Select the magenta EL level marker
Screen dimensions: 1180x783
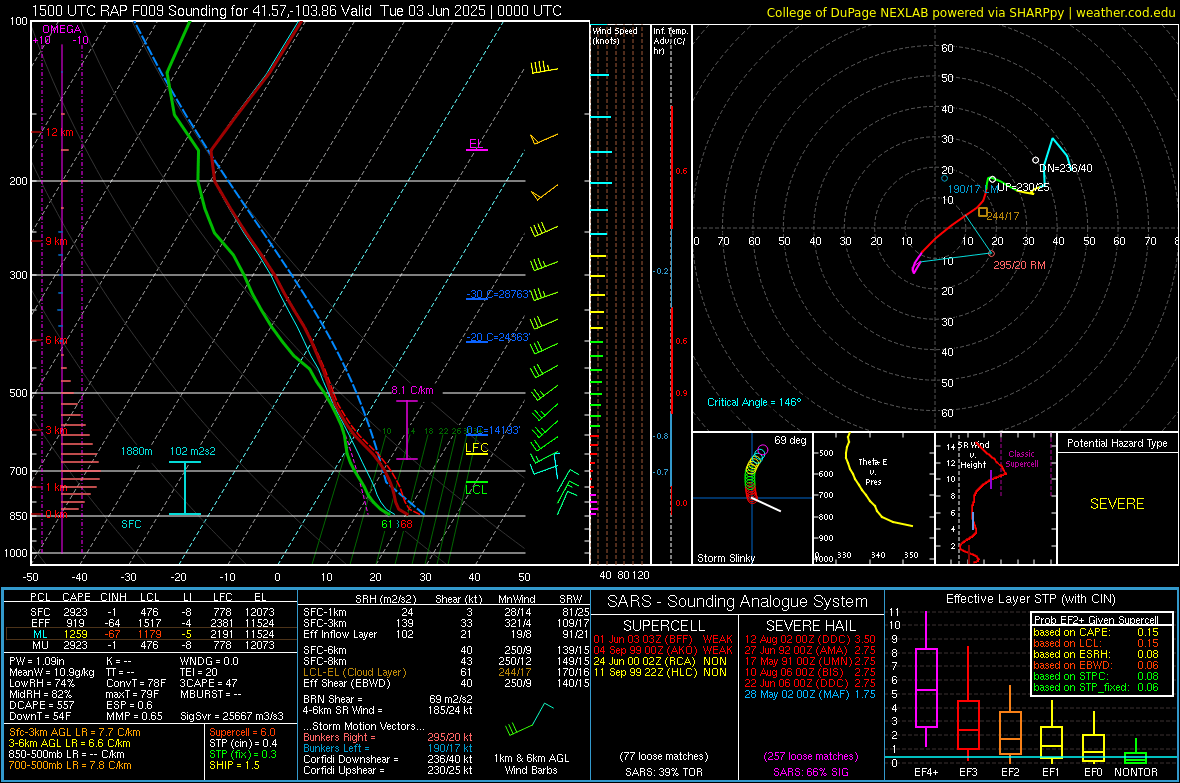coord(476,145)
